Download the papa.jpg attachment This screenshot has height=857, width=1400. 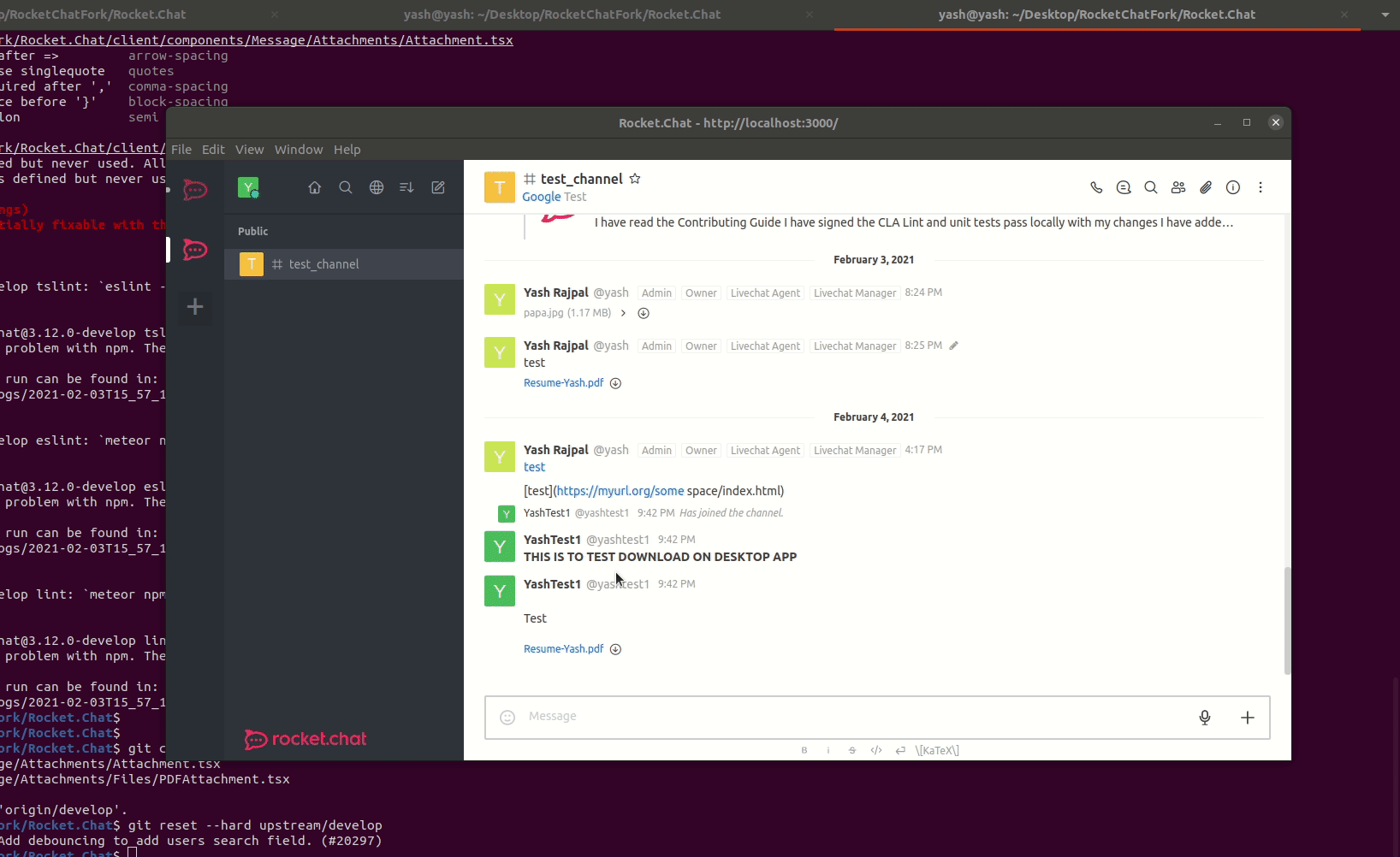click(x=644, y=313)
